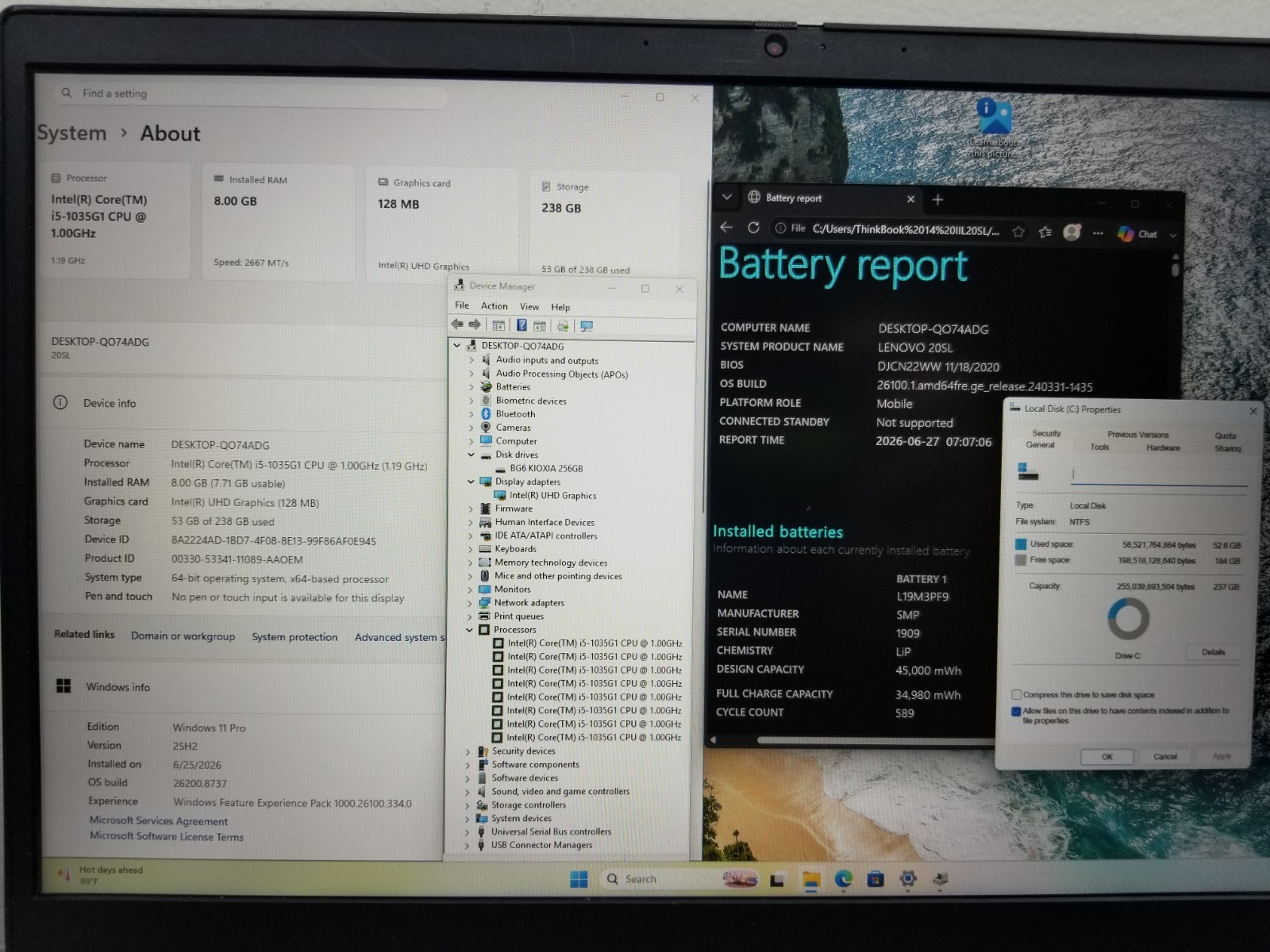Click the browser profile avatar icon
This screenshot has height=952, width=1270.
click(1072, 232)
